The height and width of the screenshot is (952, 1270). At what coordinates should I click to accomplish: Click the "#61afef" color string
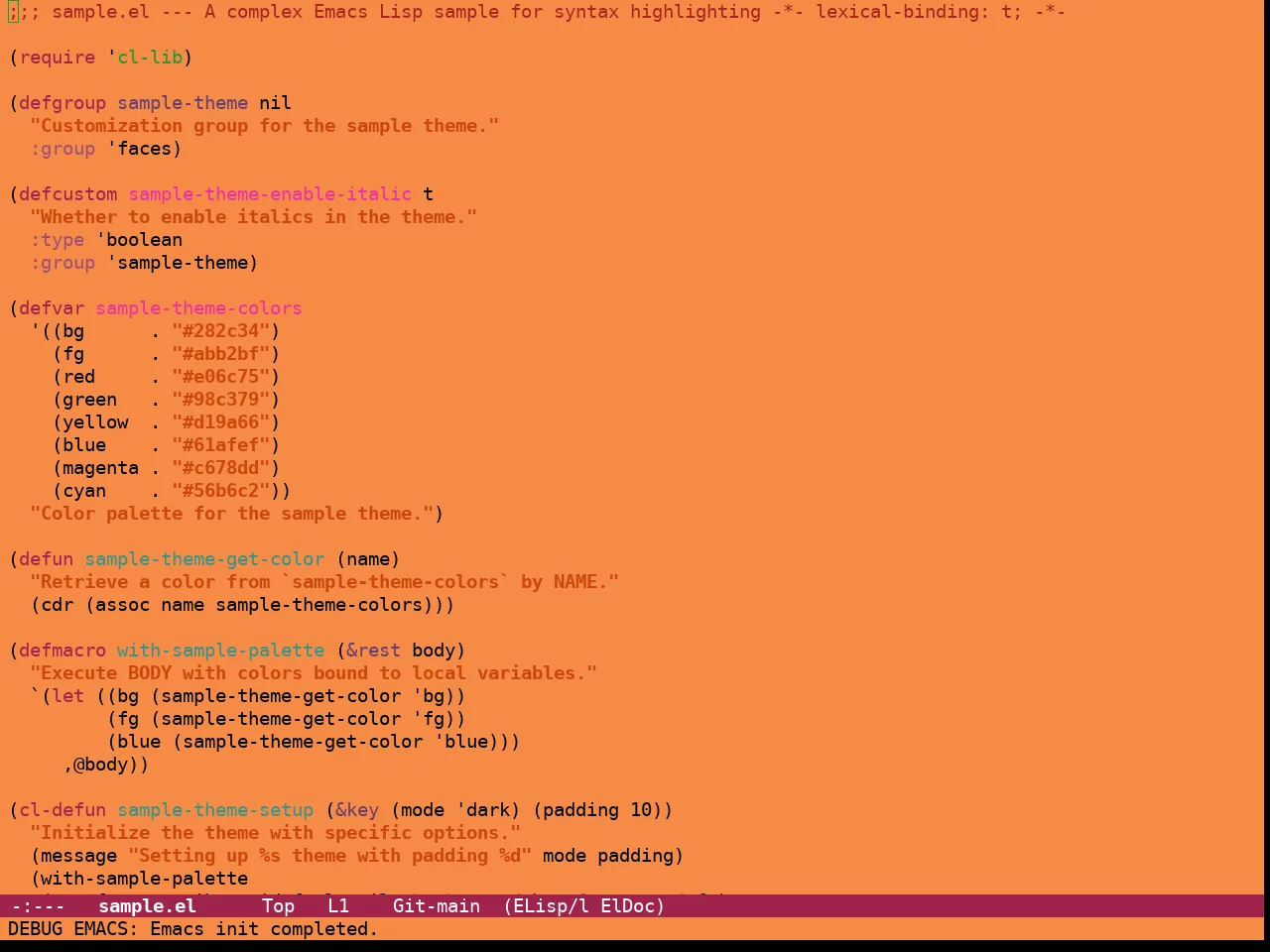pyautogui.click(x=221, y=445)
